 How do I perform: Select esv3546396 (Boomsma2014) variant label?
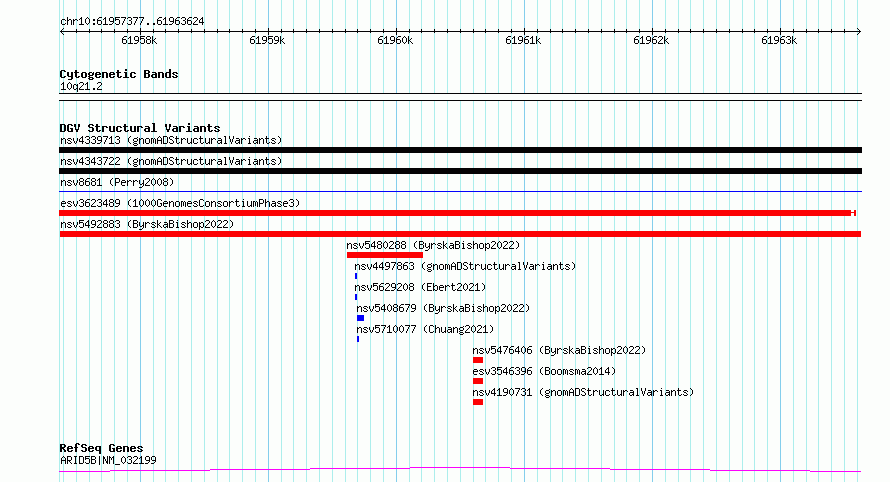[544, 371]
